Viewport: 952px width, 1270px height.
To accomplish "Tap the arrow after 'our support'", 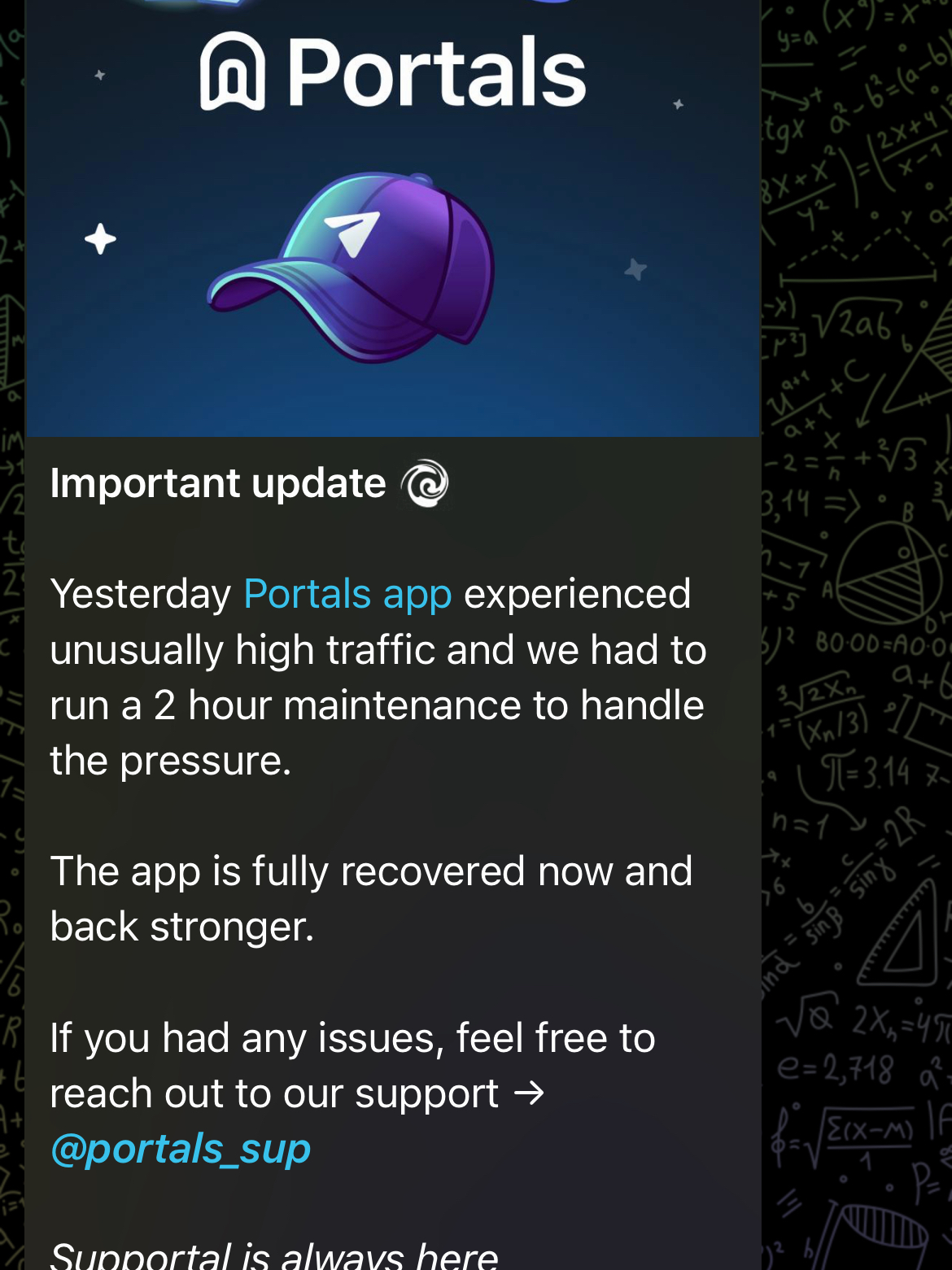I will (529, 1093).
